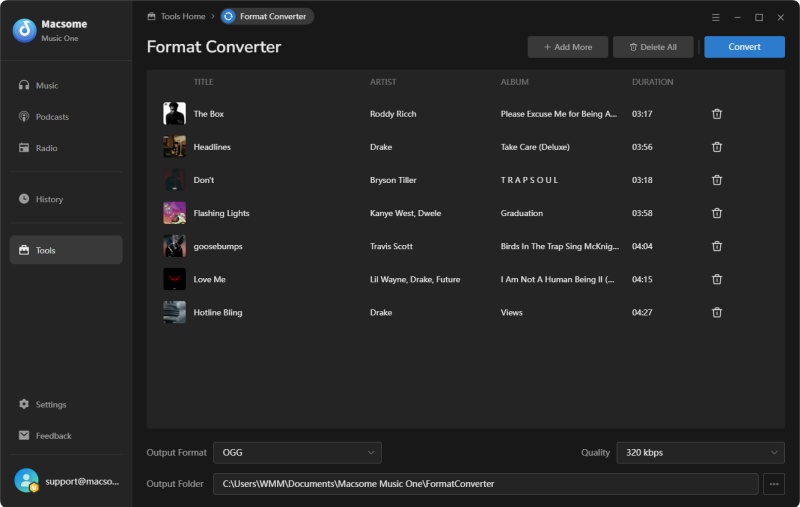Expand the Quality 320 kbps dropdown
Screen dimensions: 800x507
[701, 453]
